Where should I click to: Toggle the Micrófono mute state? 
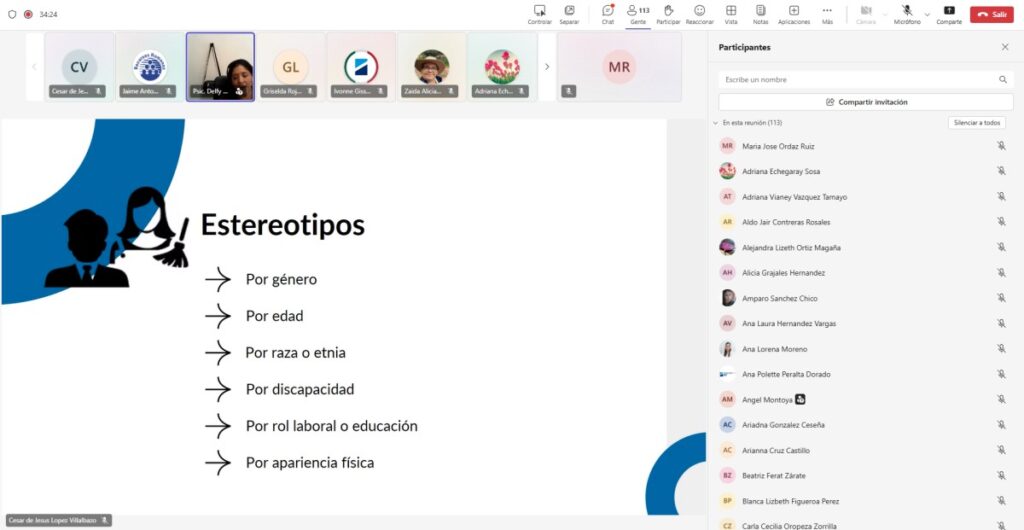tap(906, 13)
